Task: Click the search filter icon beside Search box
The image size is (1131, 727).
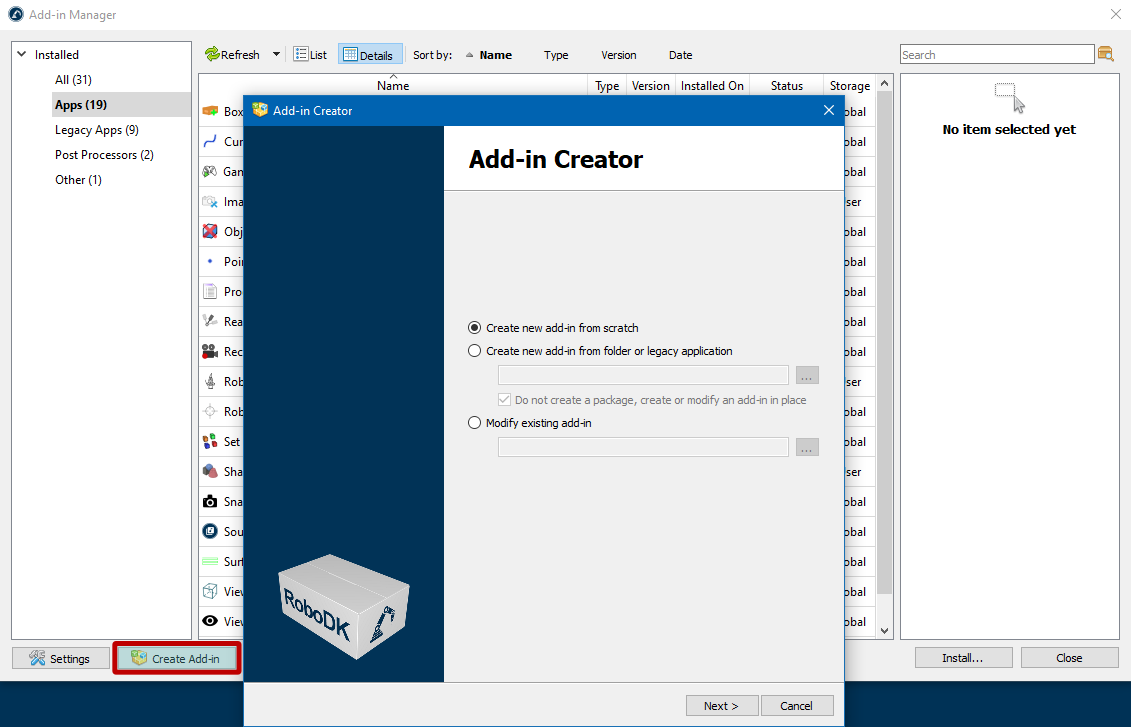Action: click(x=1105, y=54)
